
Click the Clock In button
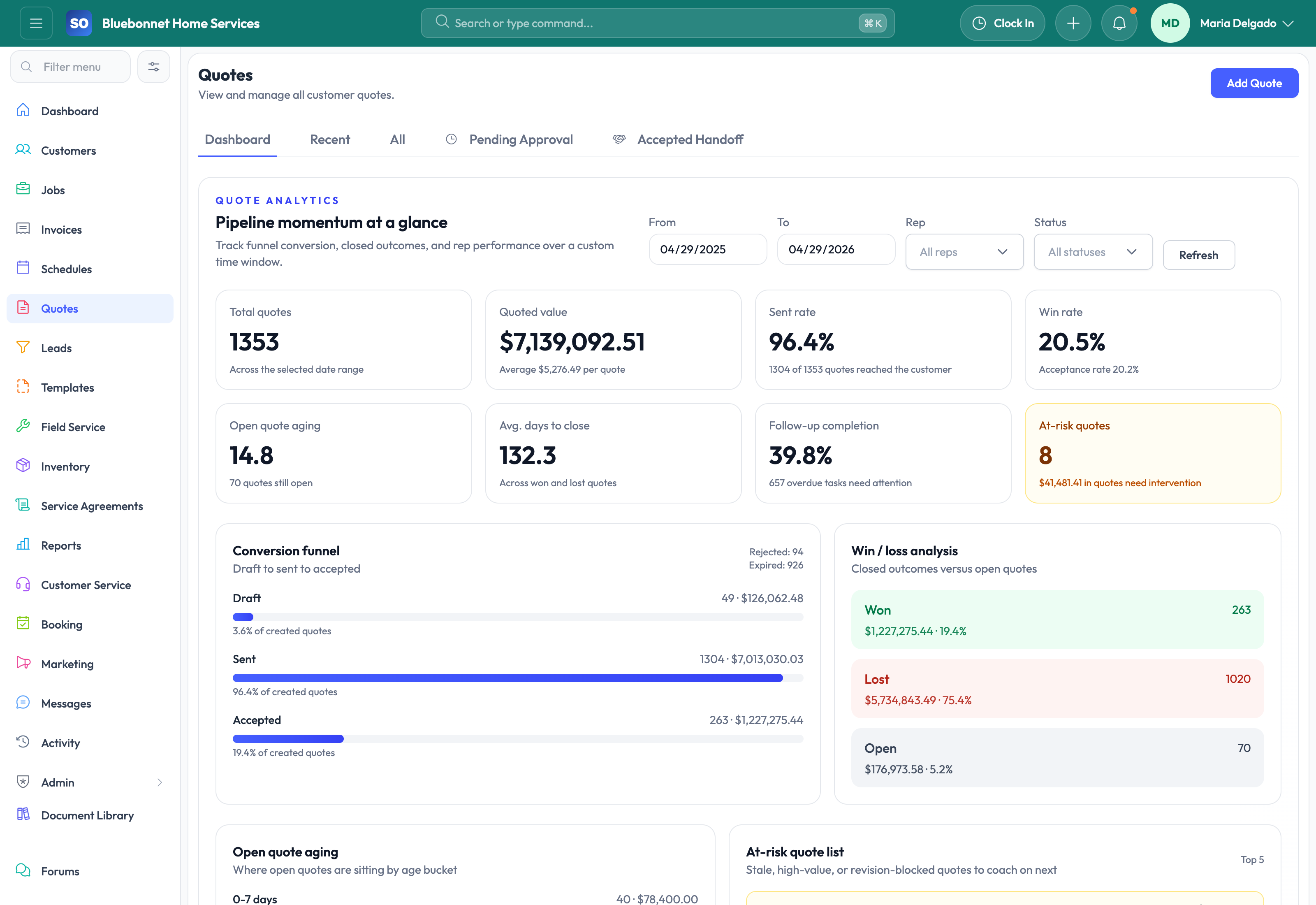(x=1002, y=23)
